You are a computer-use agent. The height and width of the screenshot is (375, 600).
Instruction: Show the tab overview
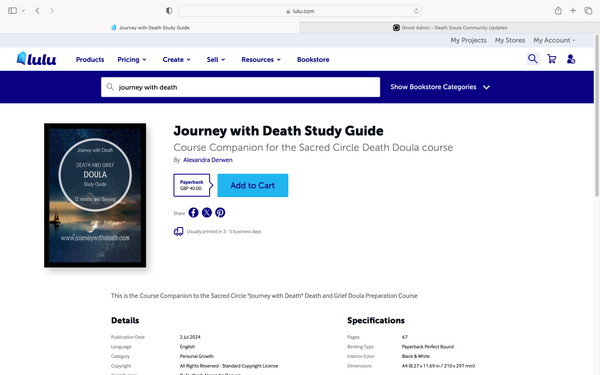coord(588,11)
